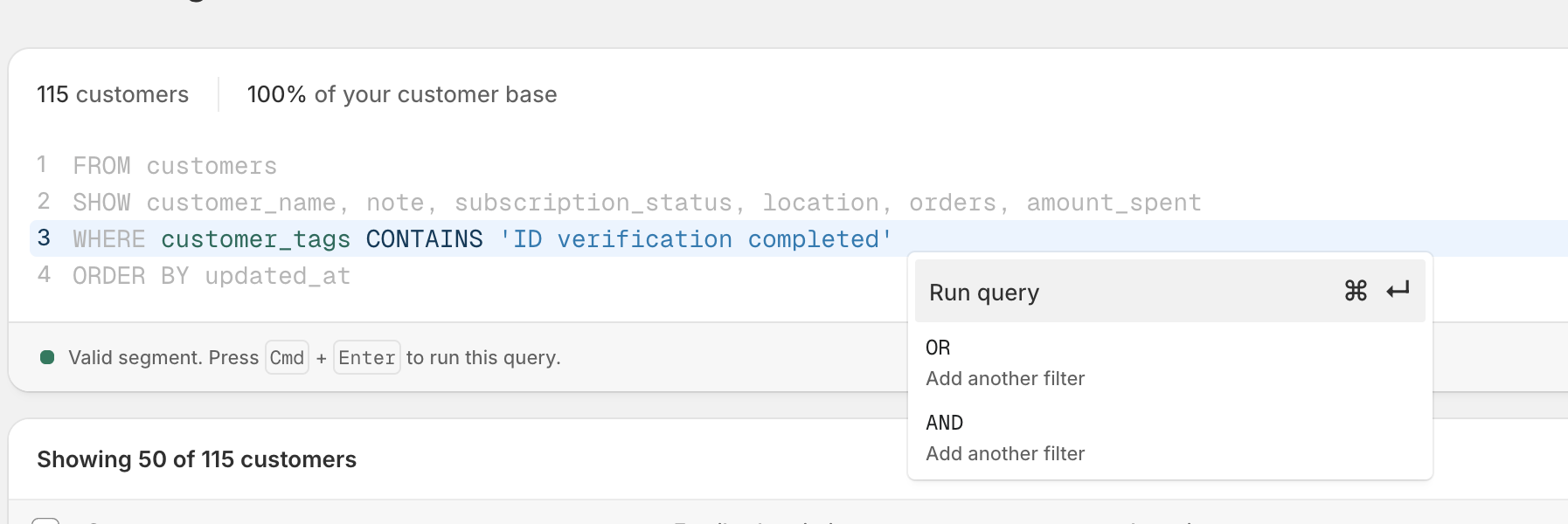Click the FROM customers query line

(175, 166)
